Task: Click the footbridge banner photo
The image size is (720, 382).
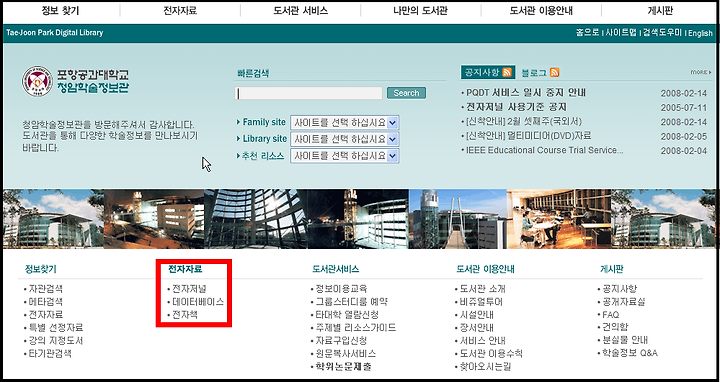Action: click(458, 219)
